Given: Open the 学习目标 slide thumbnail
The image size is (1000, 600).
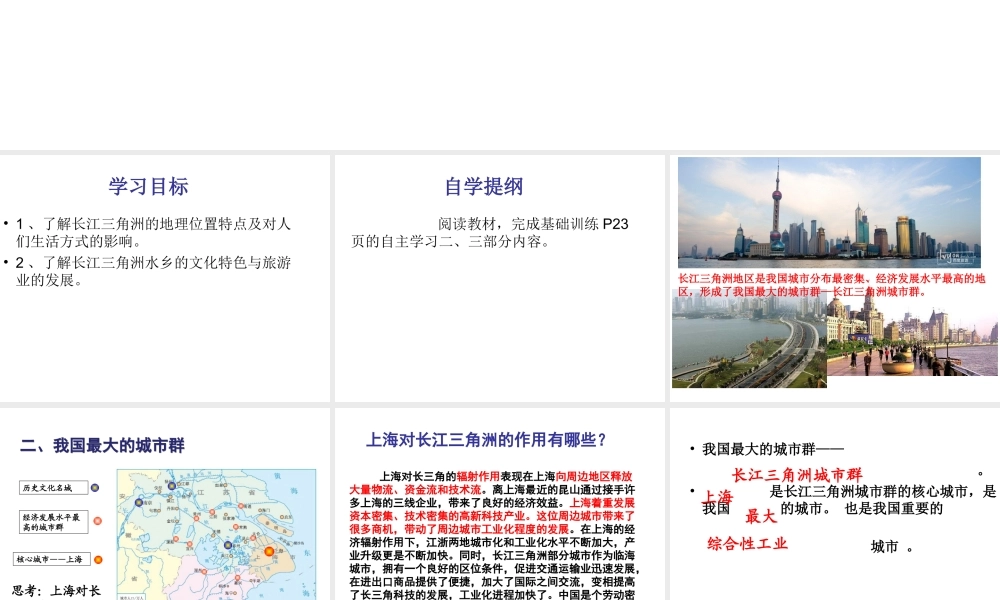Looking at the screenshot, I should (165, 277).
